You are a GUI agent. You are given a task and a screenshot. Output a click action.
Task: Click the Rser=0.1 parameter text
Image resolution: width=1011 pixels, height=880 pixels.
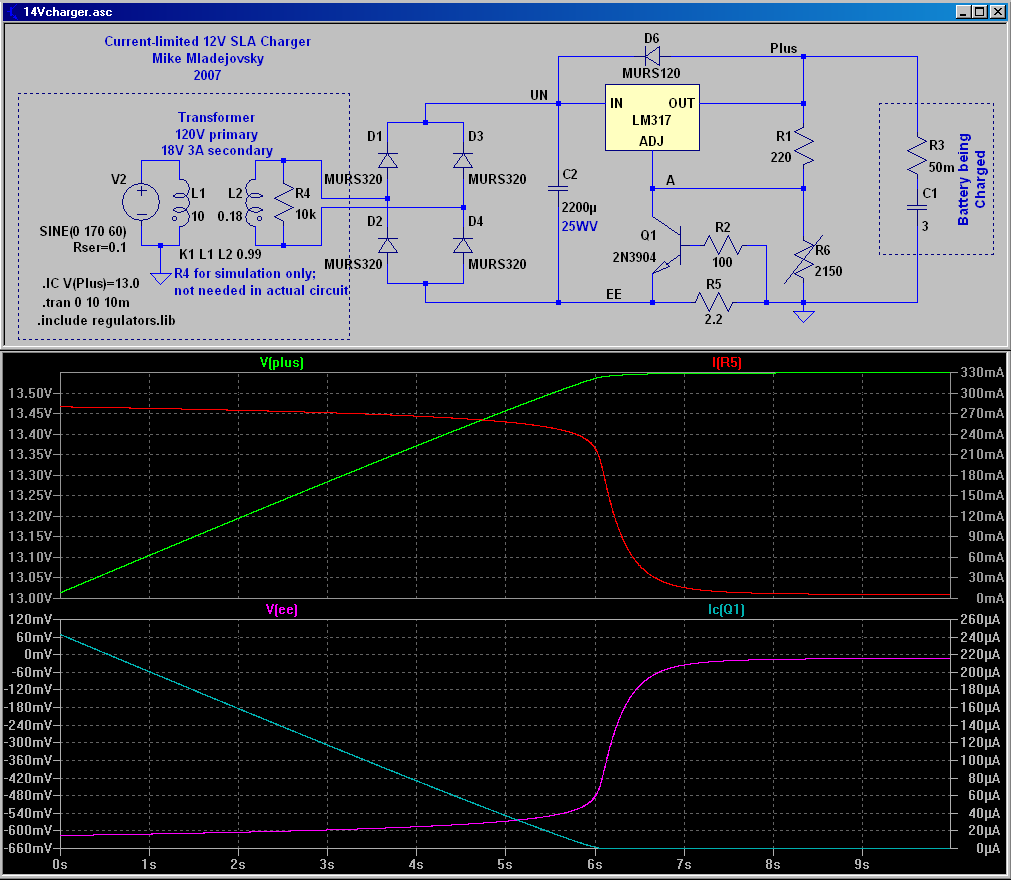pos(100,248)
